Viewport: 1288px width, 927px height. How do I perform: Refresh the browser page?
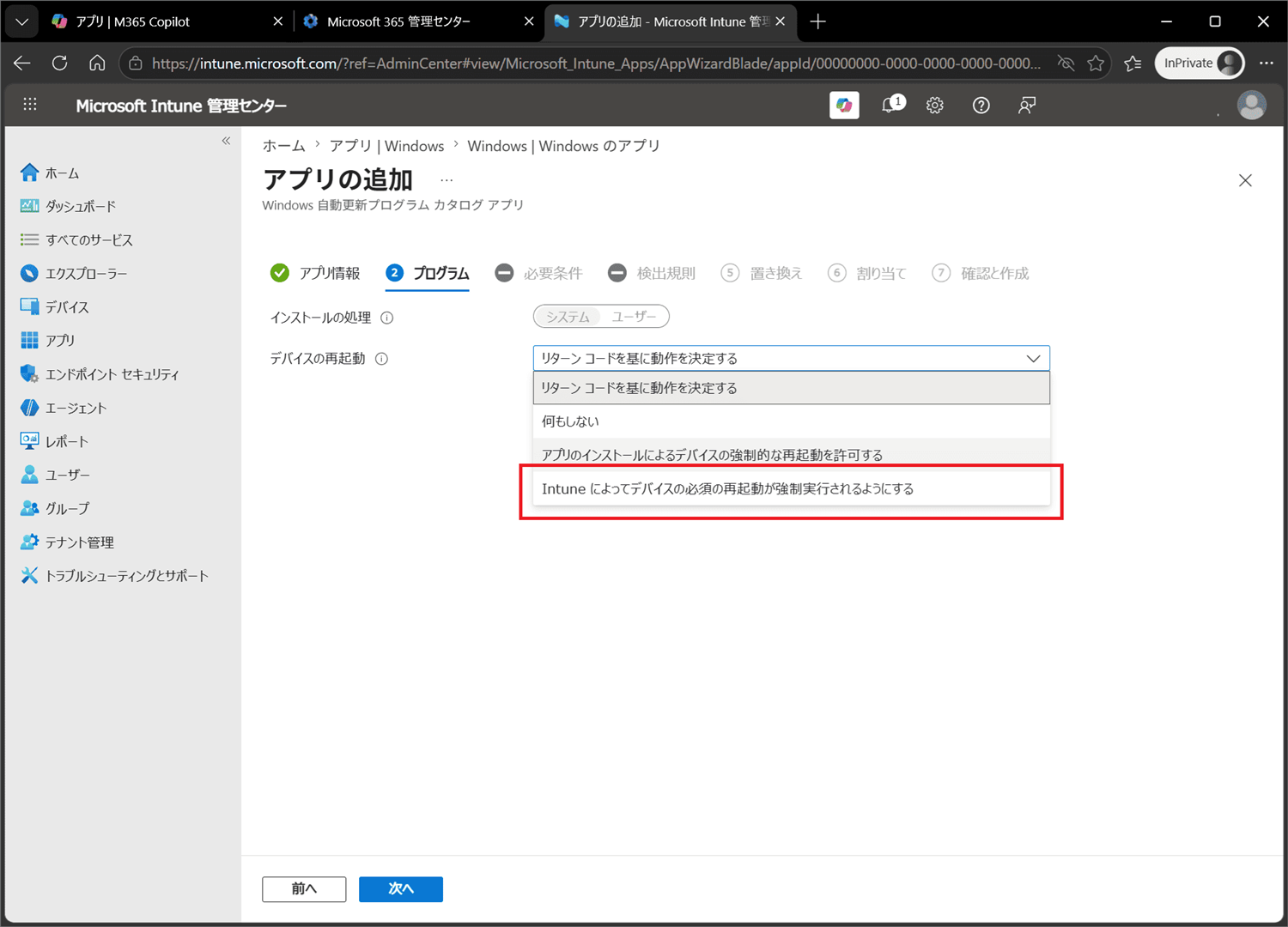coord(59,63)
